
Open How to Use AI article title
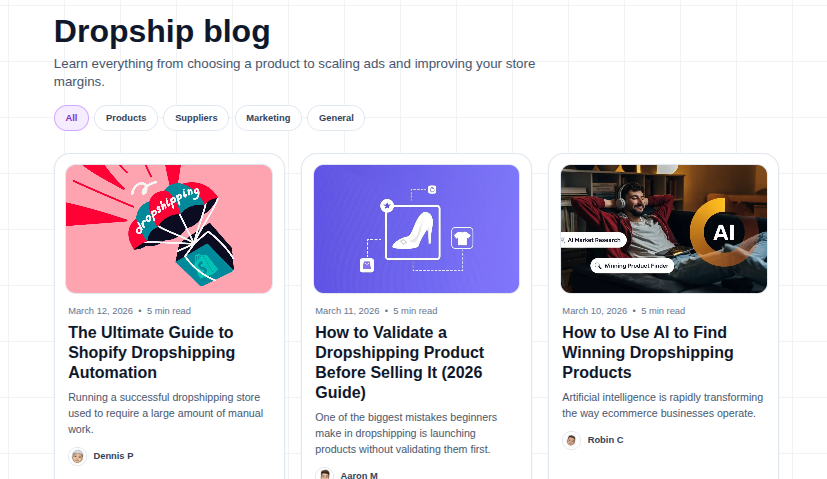[647, 352]
